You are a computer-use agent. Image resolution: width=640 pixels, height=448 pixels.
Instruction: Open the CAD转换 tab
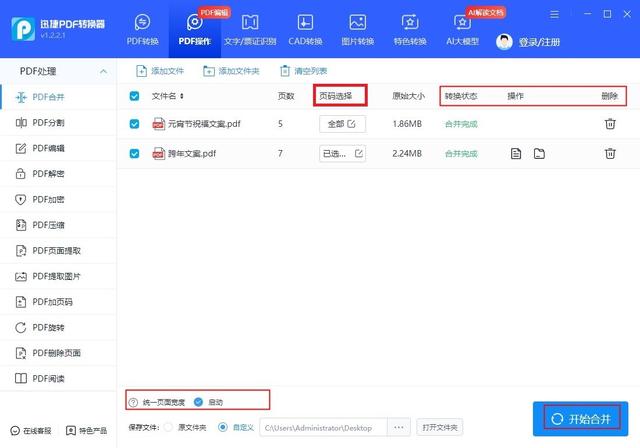305,29
